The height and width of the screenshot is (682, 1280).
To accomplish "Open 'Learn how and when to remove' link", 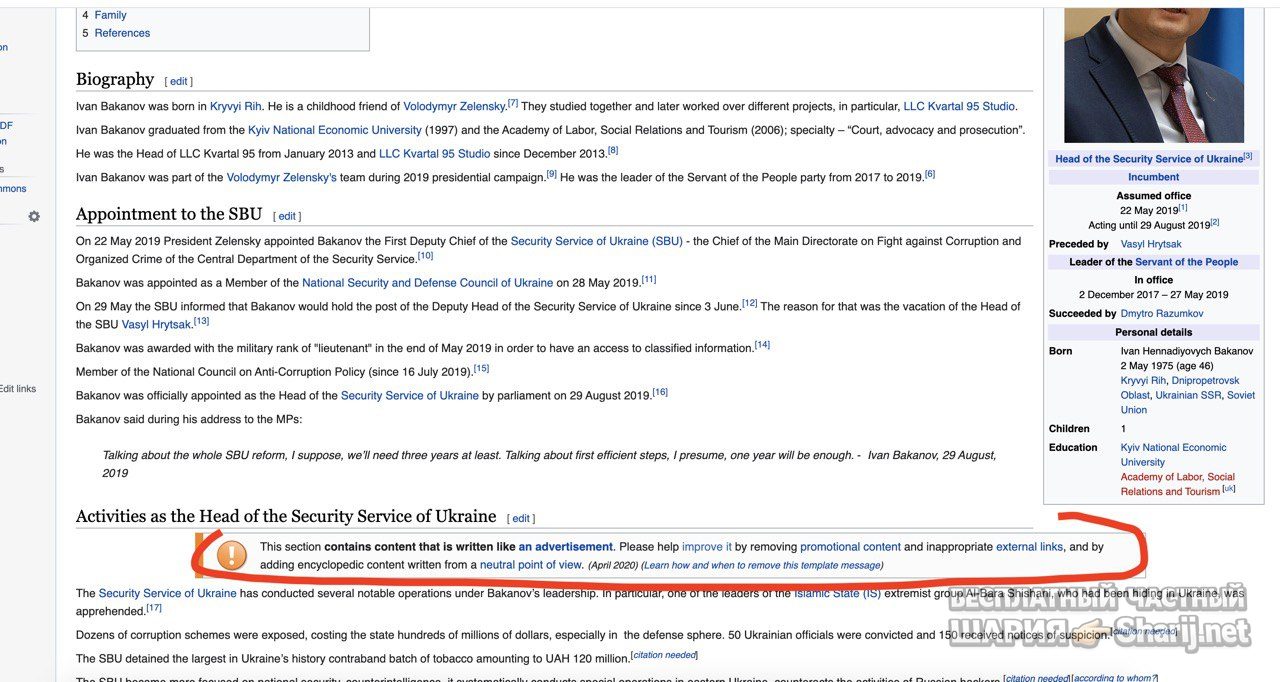I will [x=761, y=565].
